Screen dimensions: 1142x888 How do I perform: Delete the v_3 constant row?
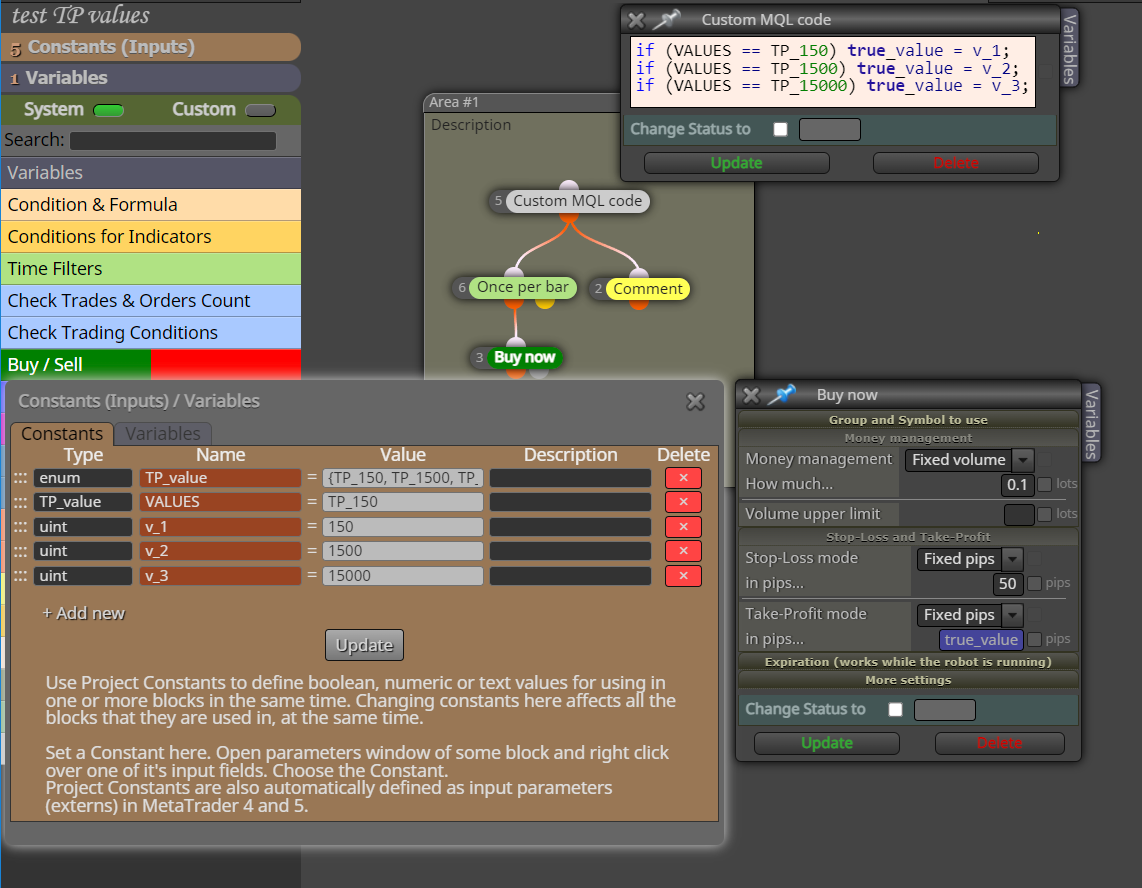683,575
